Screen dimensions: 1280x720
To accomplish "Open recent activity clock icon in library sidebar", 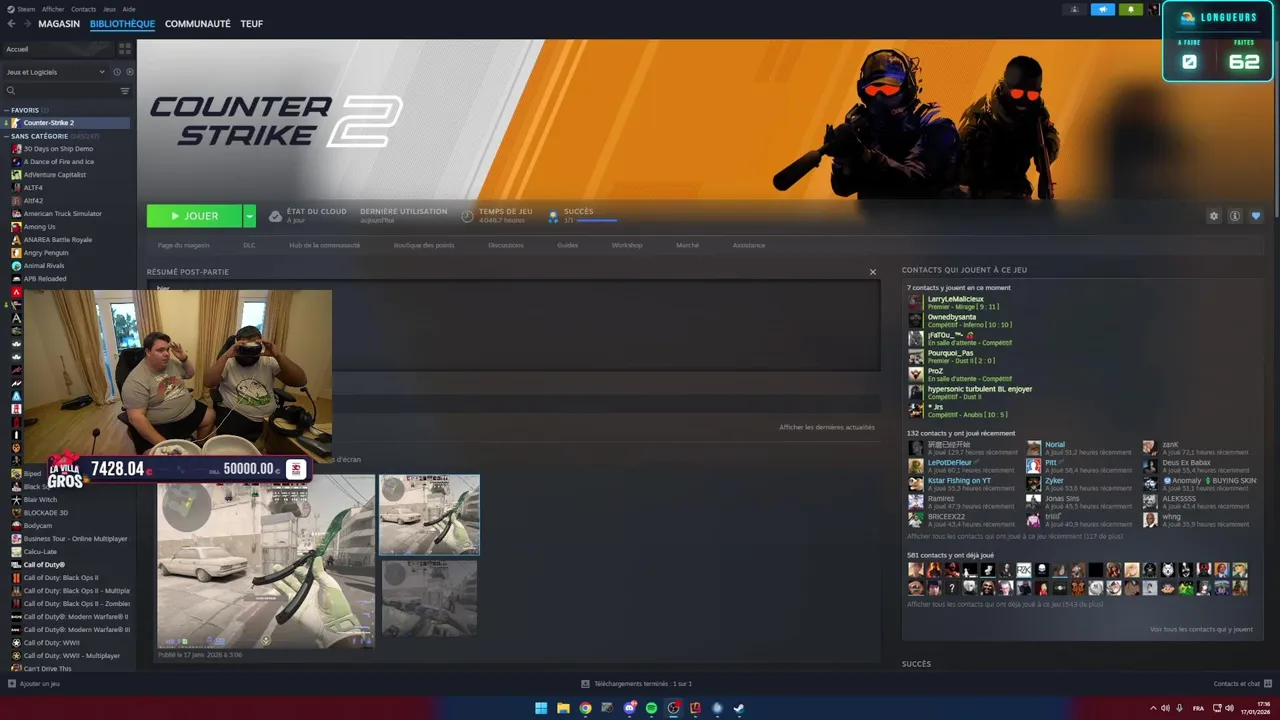I will tap(117, 72).
